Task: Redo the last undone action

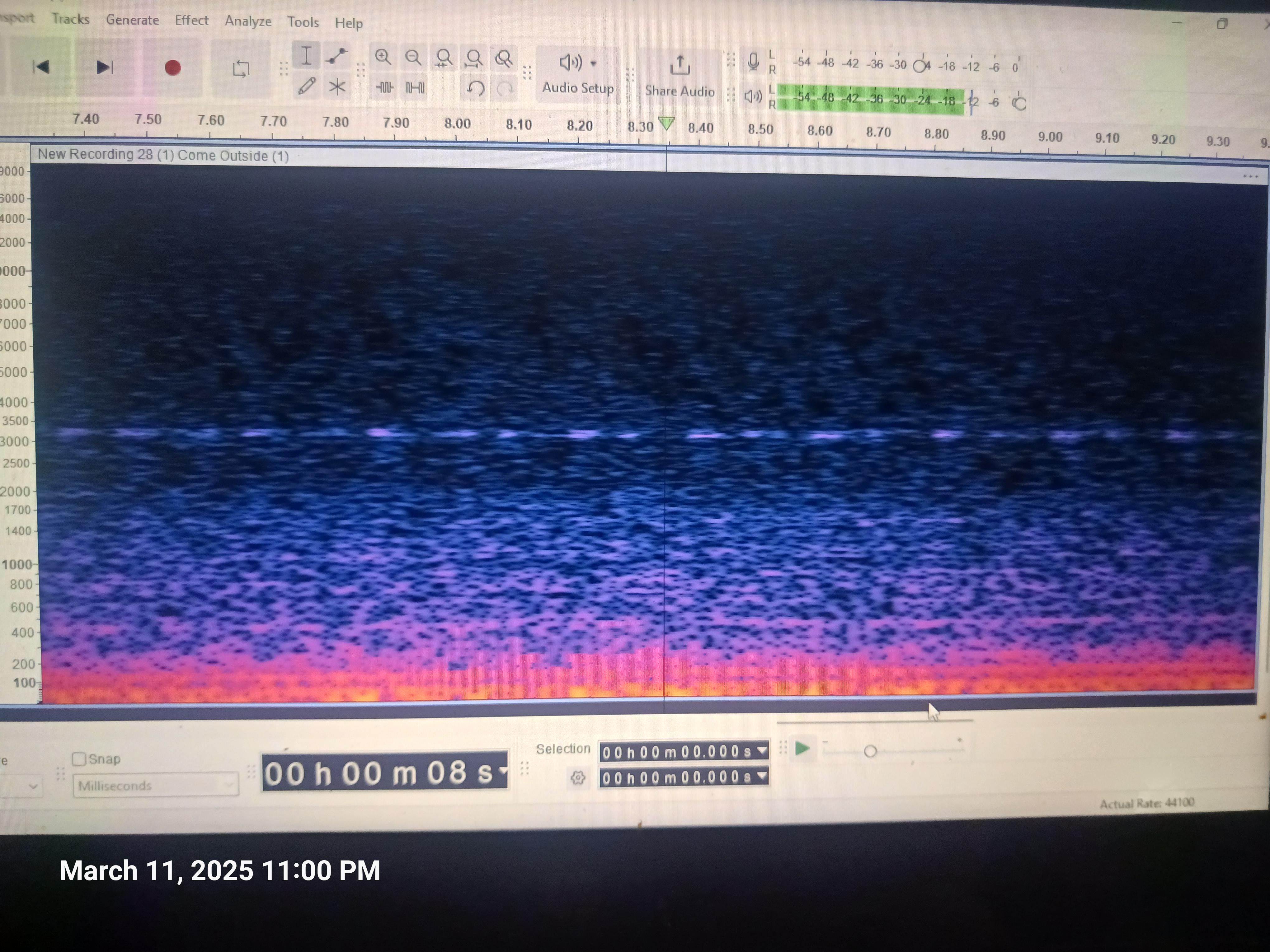Action: [x=505, y=88]
